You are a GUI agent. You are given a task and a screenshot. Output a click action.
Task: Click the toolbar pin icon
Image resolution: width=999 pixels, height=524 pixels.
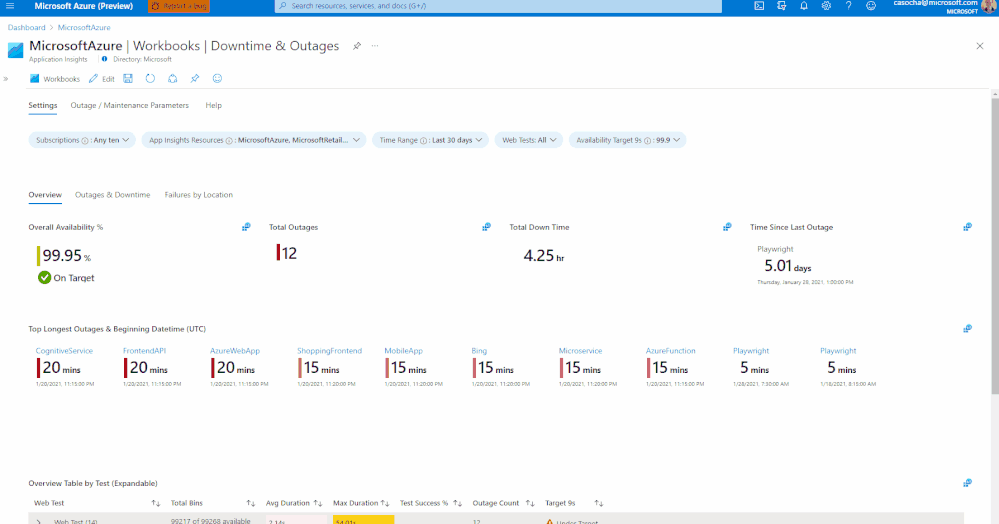[195, 78]
